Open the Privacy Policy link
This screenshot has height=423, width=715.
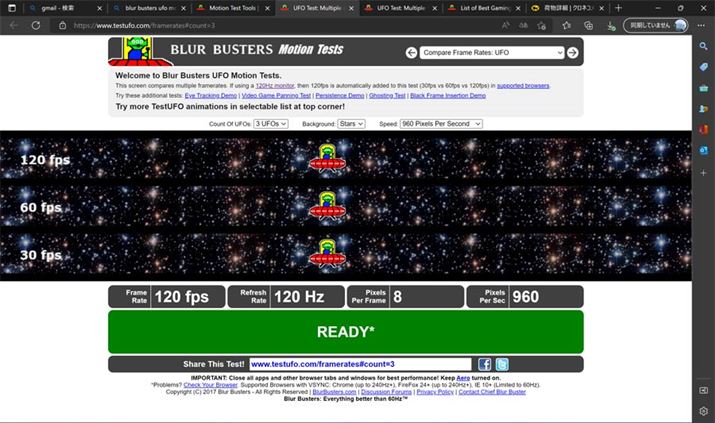click(435, 392)
